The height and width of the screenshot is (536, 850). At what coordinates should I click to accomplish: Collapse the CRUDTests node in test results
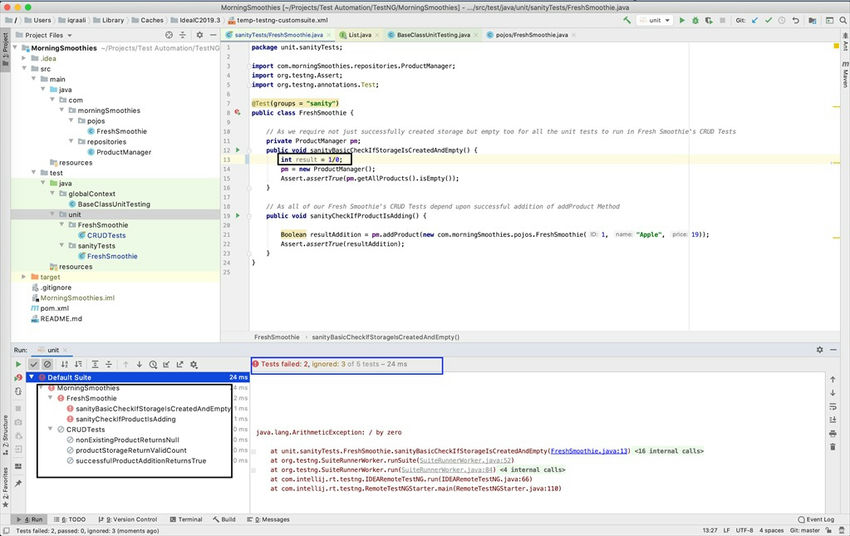(x=51, y=429)
